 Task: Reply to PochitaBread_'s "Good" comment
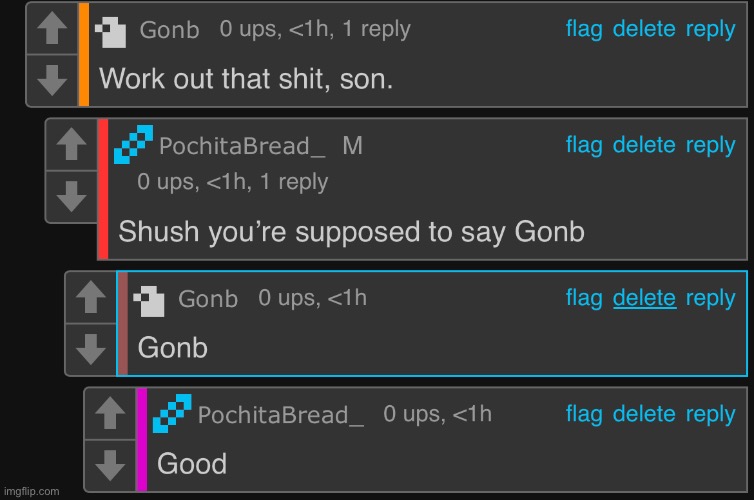tap(710, 414)
